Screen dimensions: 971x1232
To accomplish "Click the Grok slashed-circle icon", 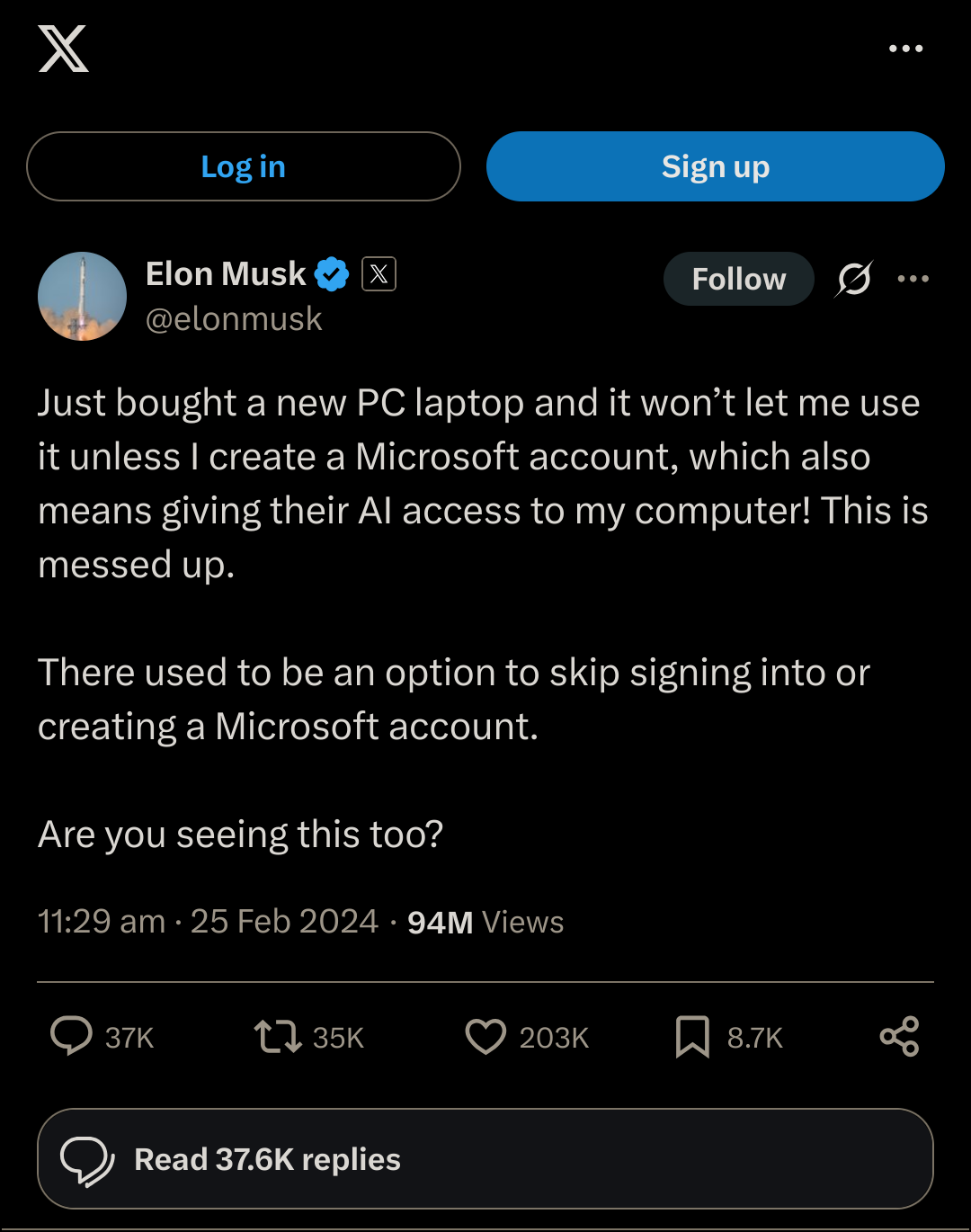I will (x=853, y=279).
